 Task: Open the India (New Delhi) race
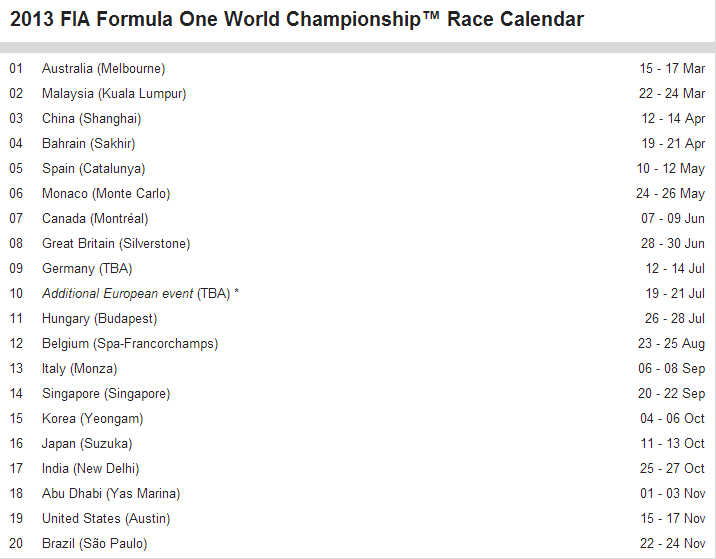(x=90, y=469)
